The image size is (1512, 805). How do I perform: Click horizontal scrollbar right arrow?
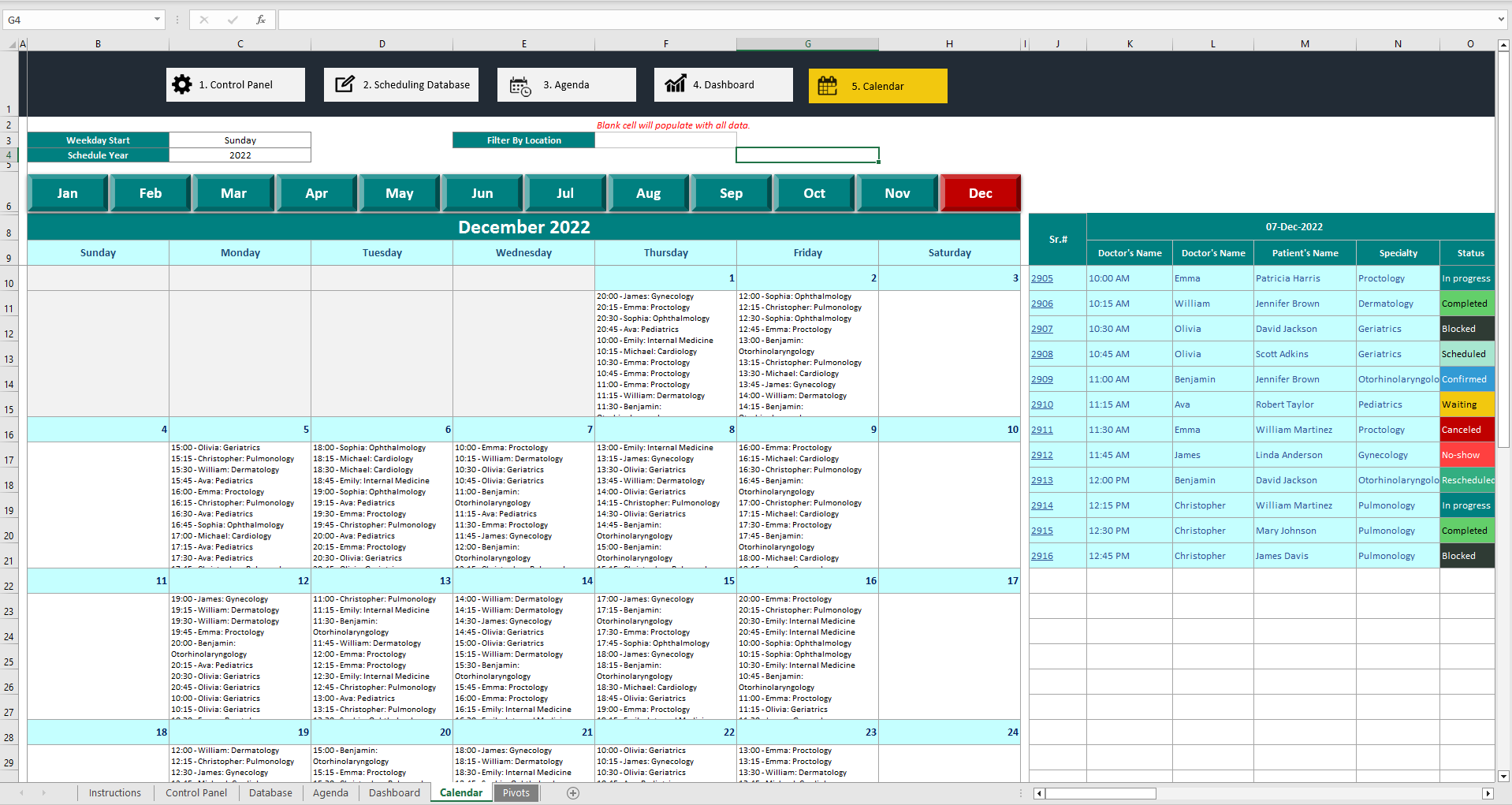pos(1488,793)
